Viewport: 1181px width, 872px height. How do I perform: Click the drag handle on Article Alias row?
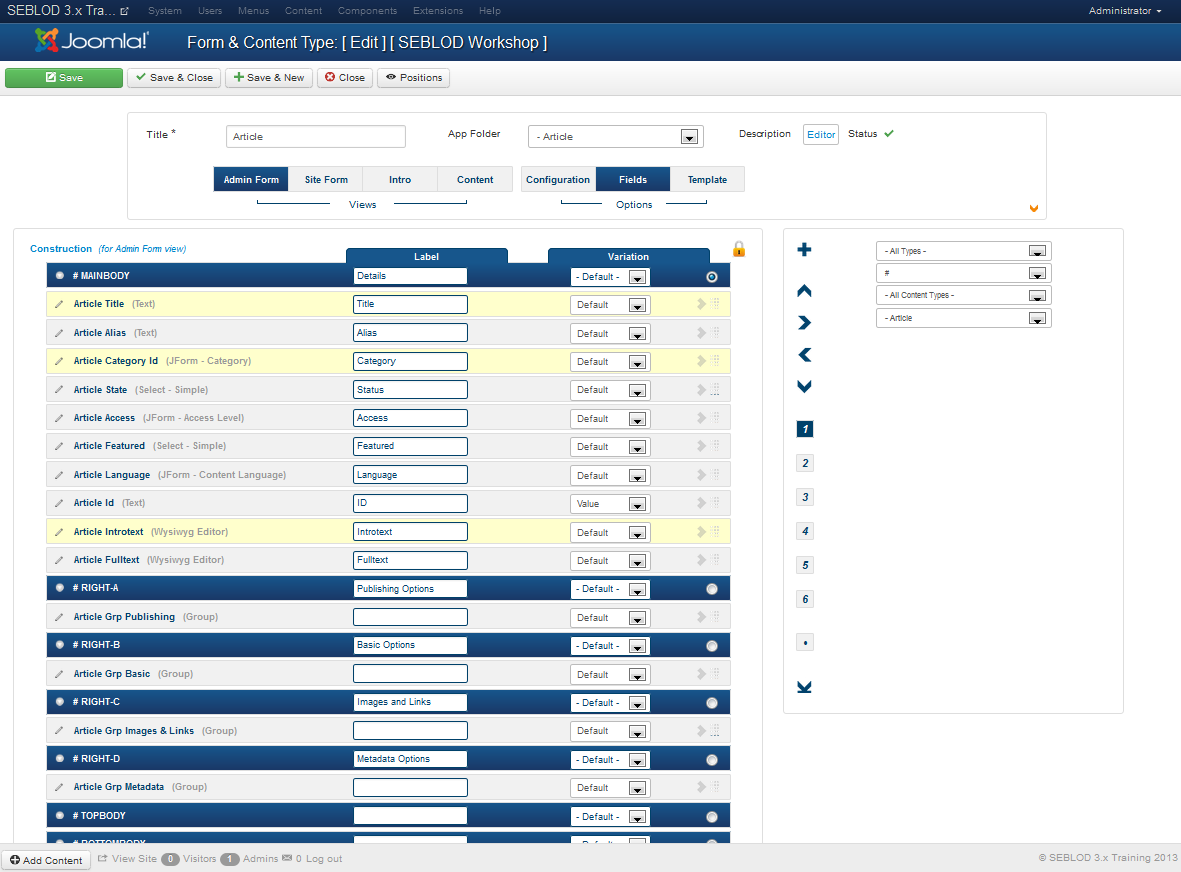coord(716,333)
